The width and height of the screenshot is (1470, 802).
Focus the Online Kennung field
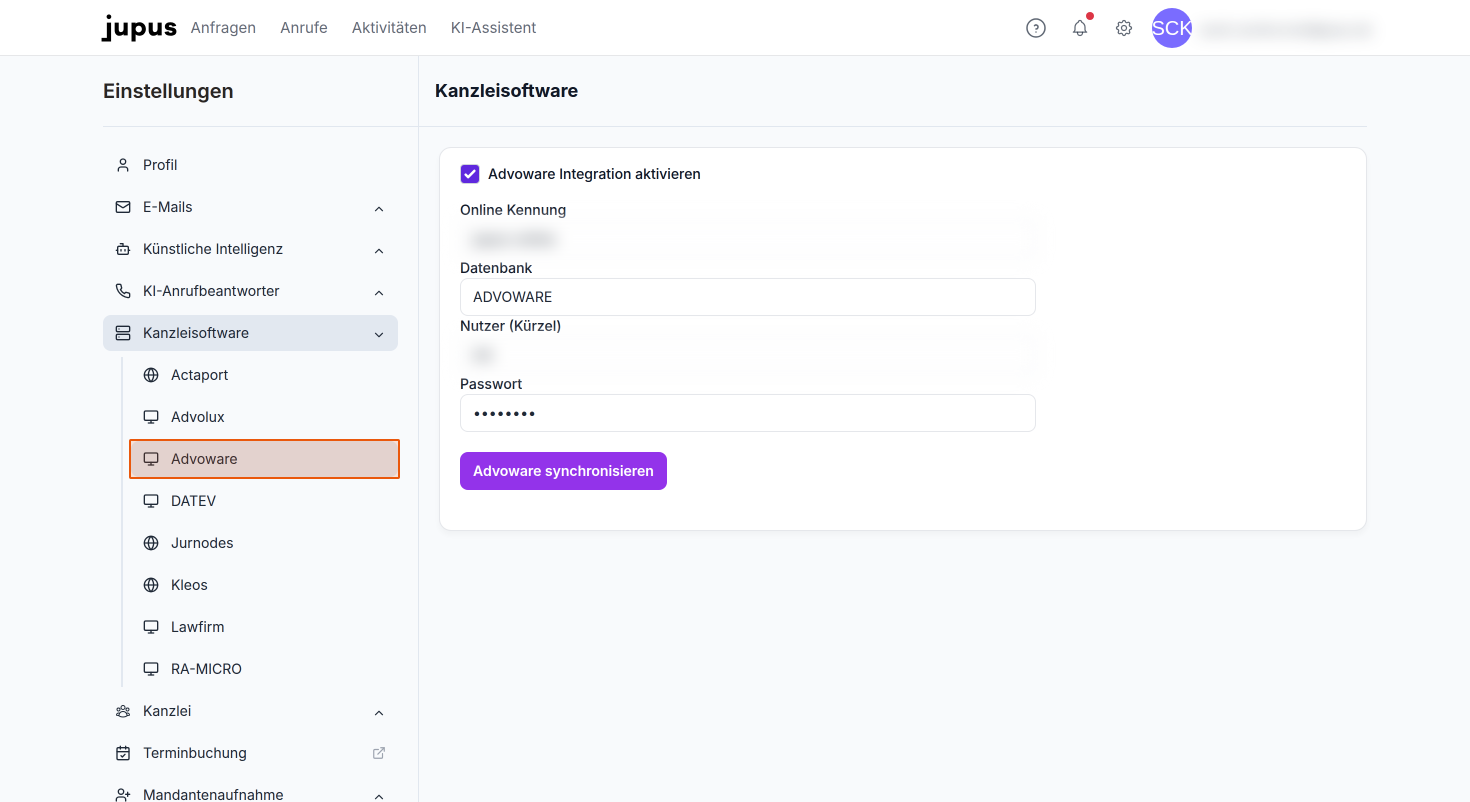click(x=747, y=239)
